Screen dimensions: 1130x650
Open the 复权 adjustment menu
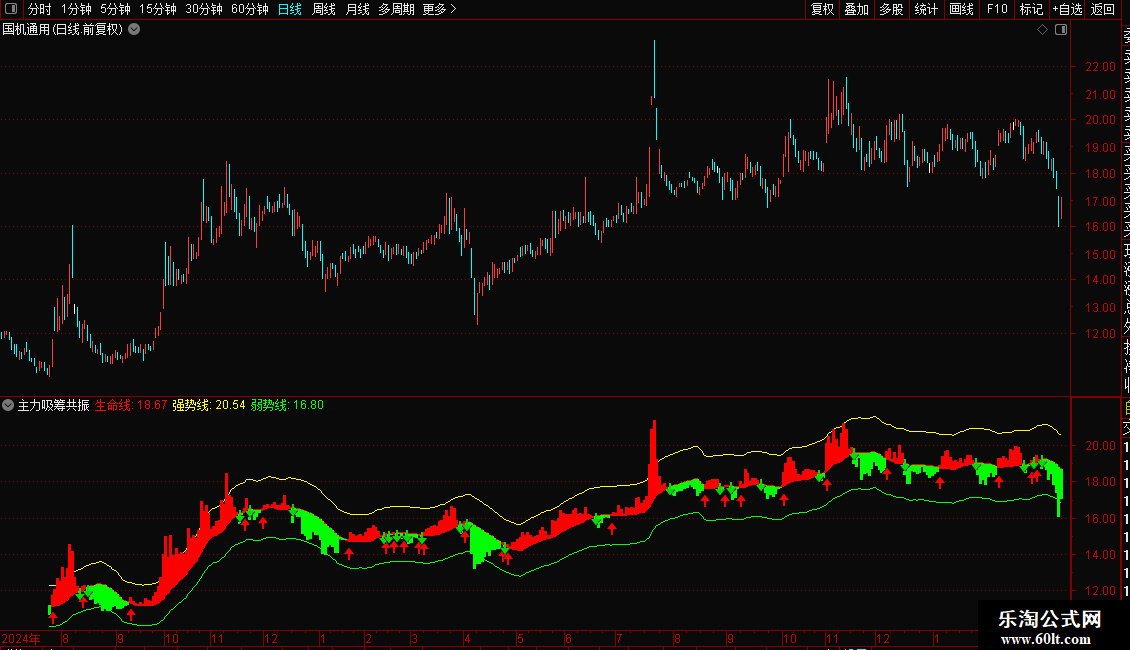(822, 9)
